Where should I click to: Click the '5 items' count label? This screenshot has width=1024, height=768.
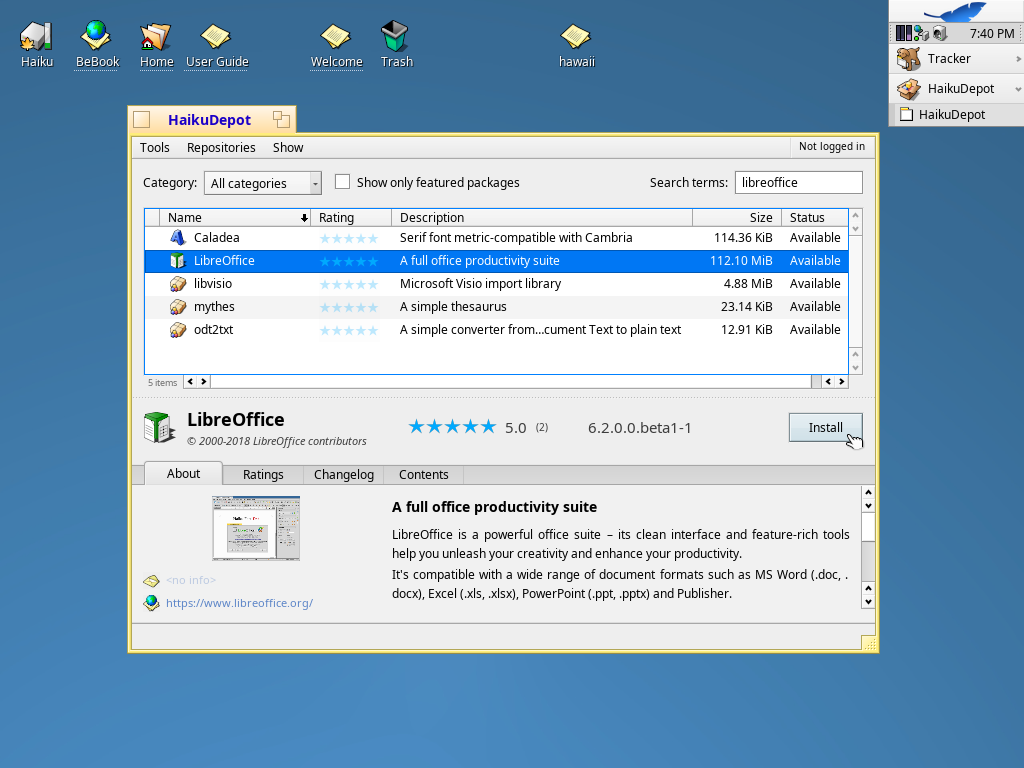point(162,383)
